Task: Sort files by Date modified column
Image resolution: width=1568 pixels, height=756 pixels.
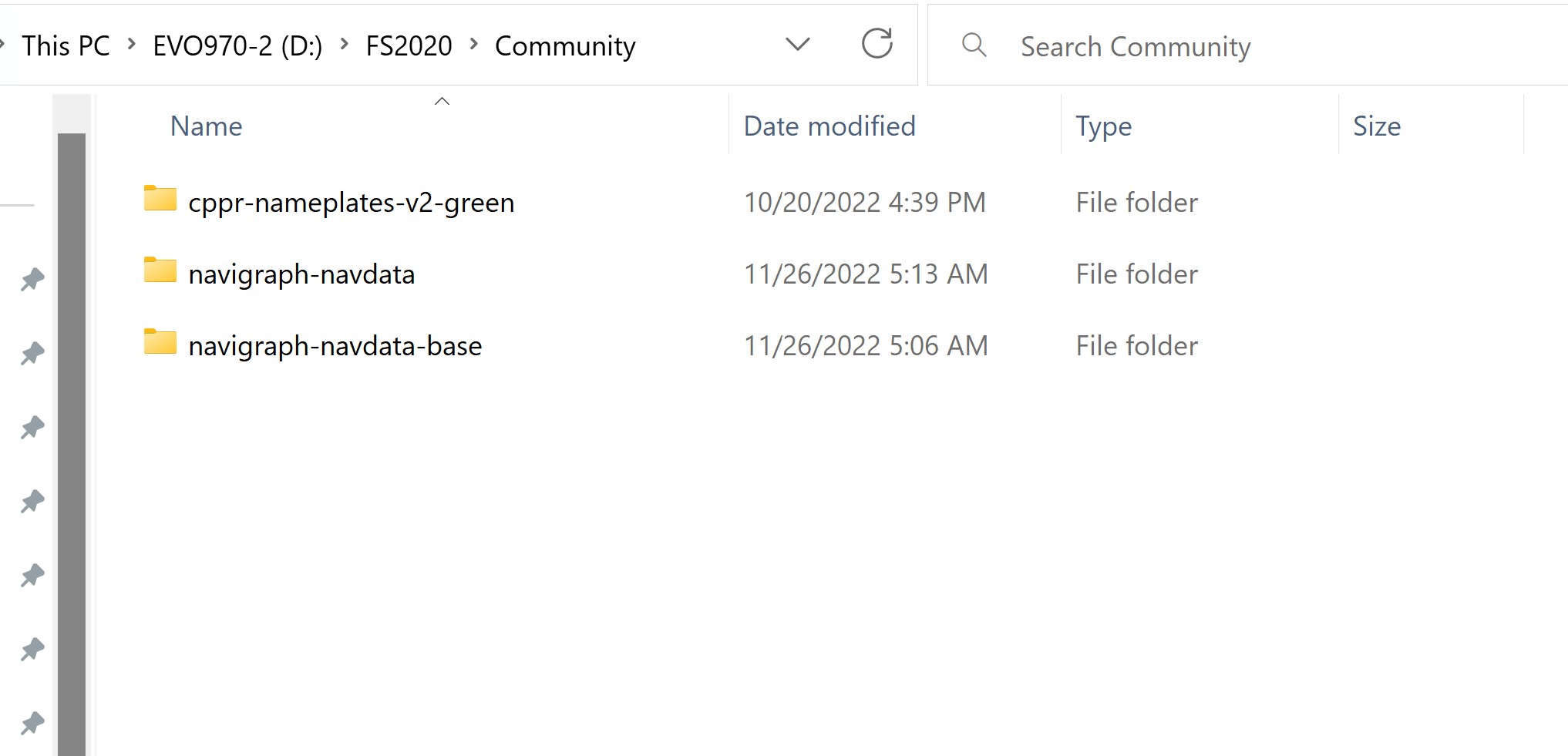Action: (x=829, y=126)
